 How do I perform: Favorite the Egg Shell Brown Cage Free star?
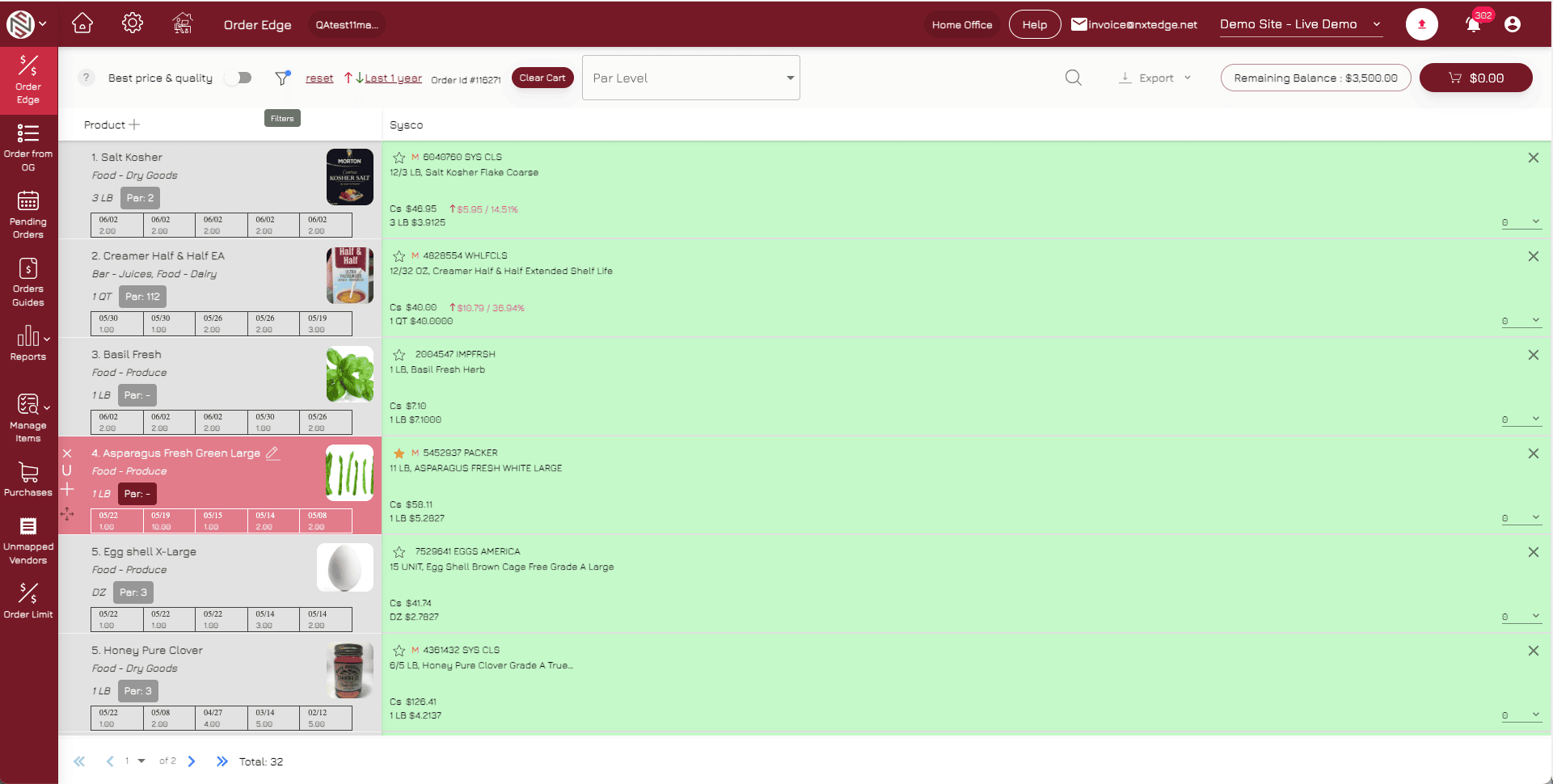(399, 552)
